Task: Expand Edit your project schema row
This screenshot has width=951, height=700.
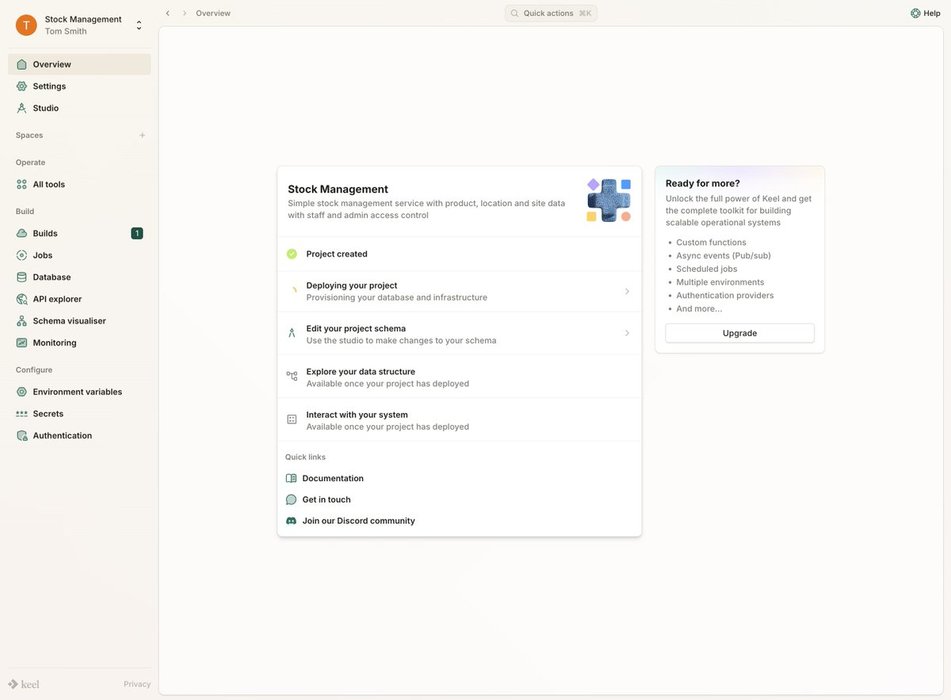Action: 627,334
